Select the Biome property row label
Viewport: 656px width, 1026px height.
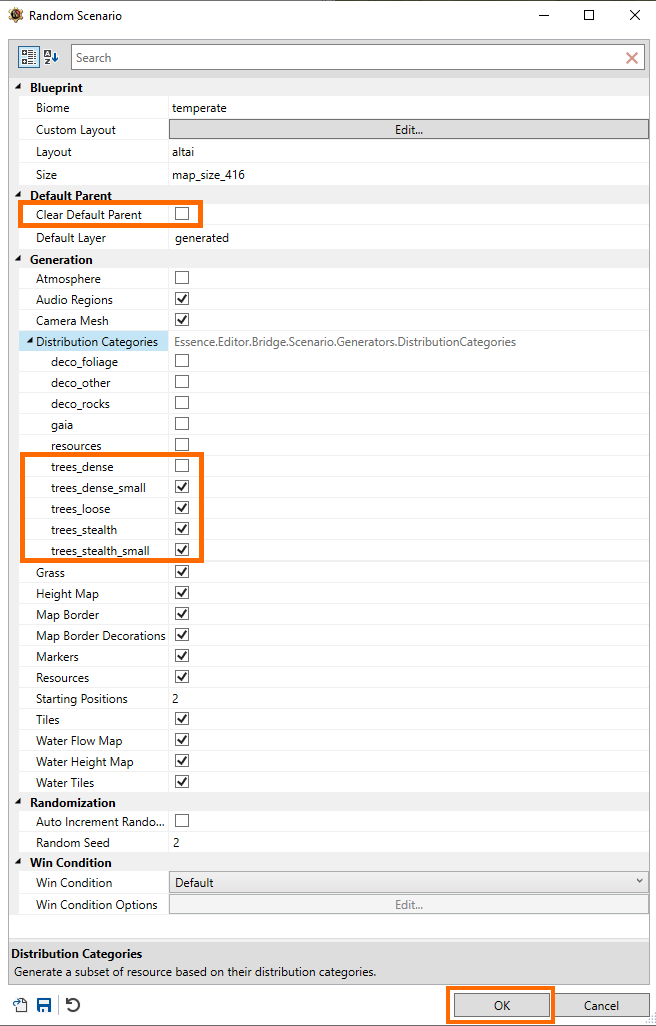coord(52,108)
